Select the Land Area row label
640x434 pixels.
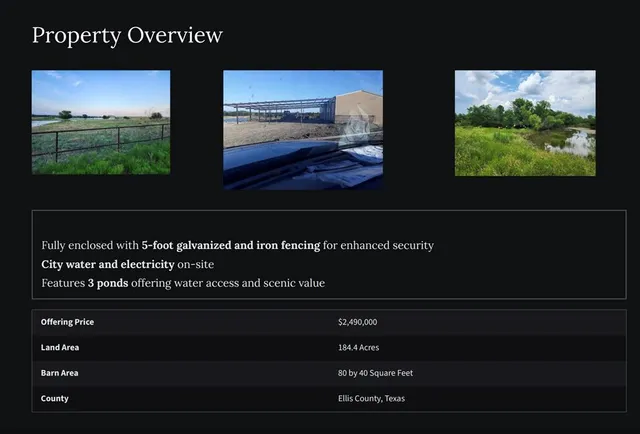click(x=60, y=347)
